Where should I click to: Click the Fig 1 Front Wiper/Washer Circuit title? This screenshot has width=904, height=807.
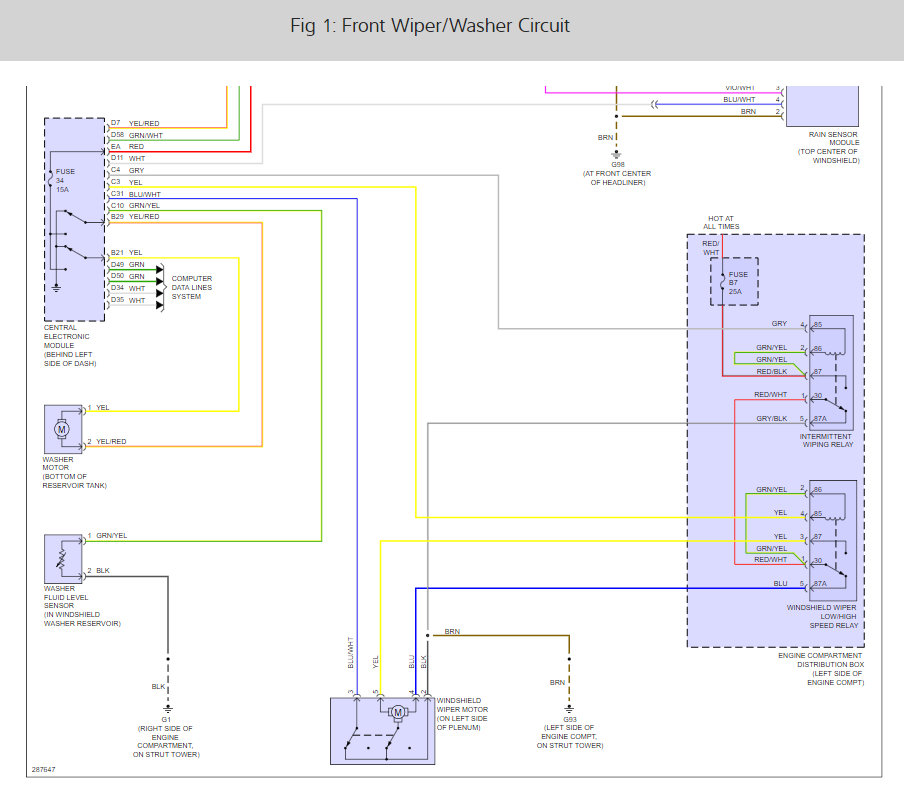tap(430, 26)
